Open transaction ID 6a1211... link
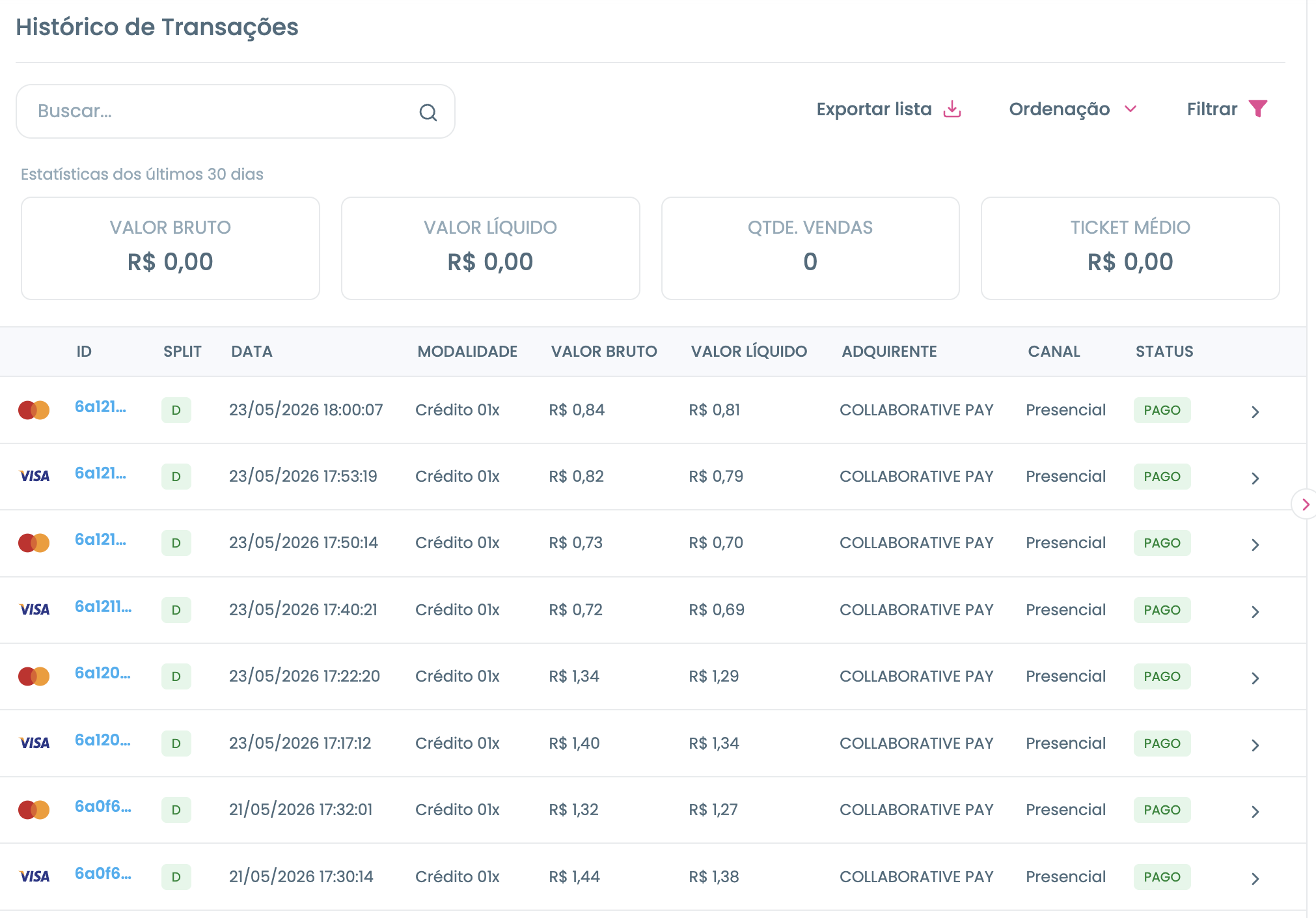This screenshot has width=1316, height=918. pyautogui.click(x=103, y=607)
